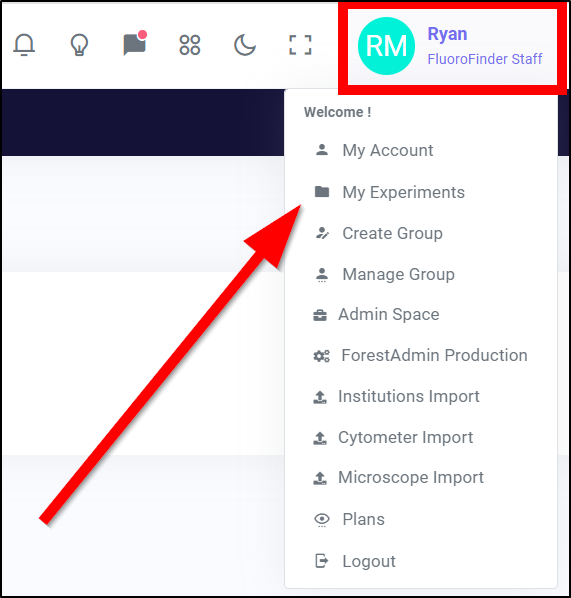Click the lightbulb tips icon
The height and width of the screenshot is (598, 571).
[x=79, y=45]
